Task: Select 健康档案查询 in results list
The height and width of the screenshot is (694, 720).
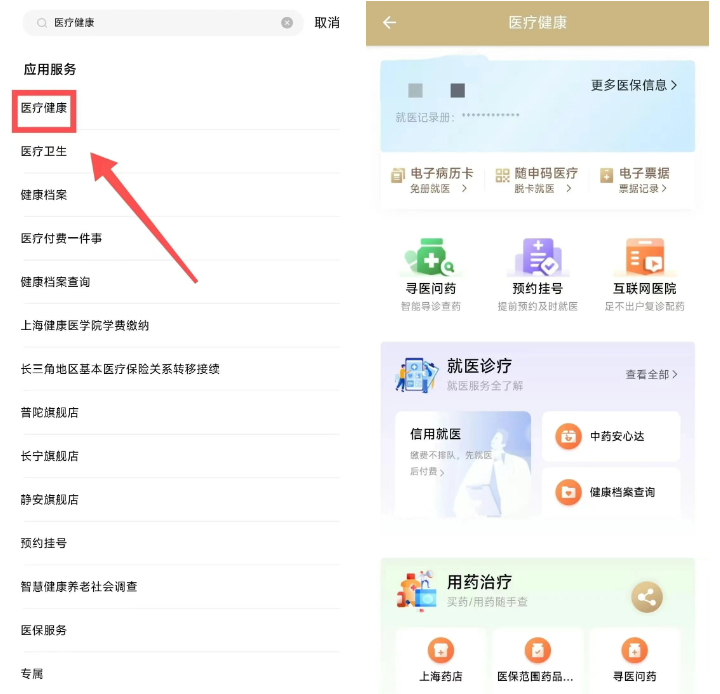Action: pos(56,282)
